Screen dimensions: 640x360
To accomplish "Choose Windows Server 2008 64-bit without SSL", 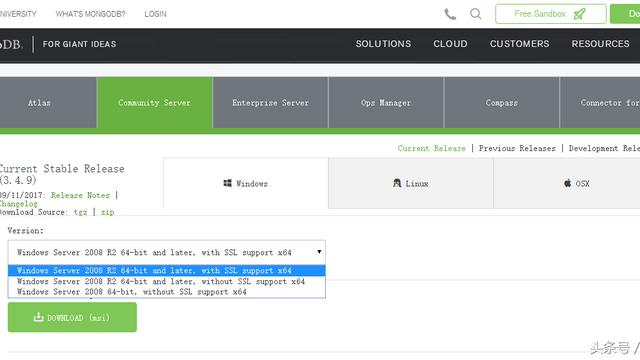I will tap(167, 292).
